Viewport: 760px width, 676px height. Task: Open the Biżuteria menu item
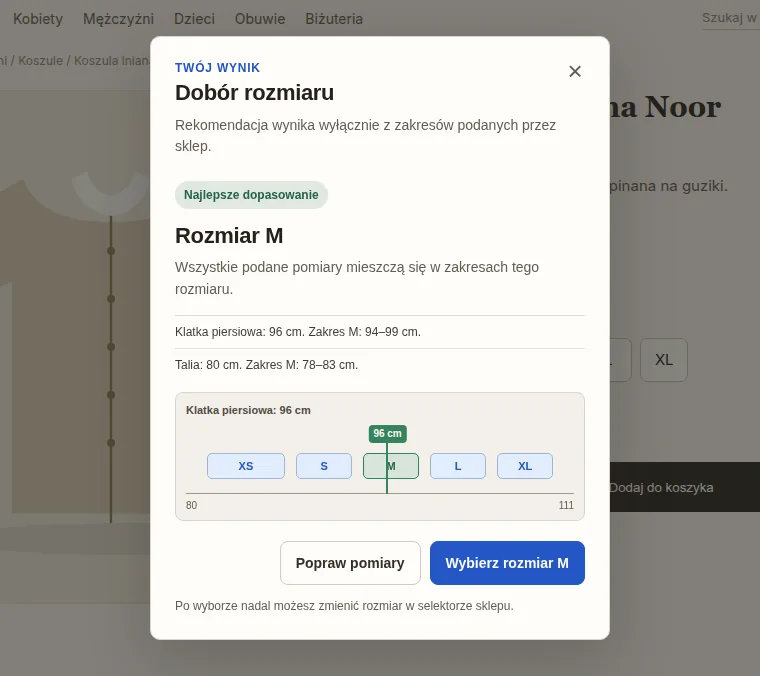[x=334, y=19]
